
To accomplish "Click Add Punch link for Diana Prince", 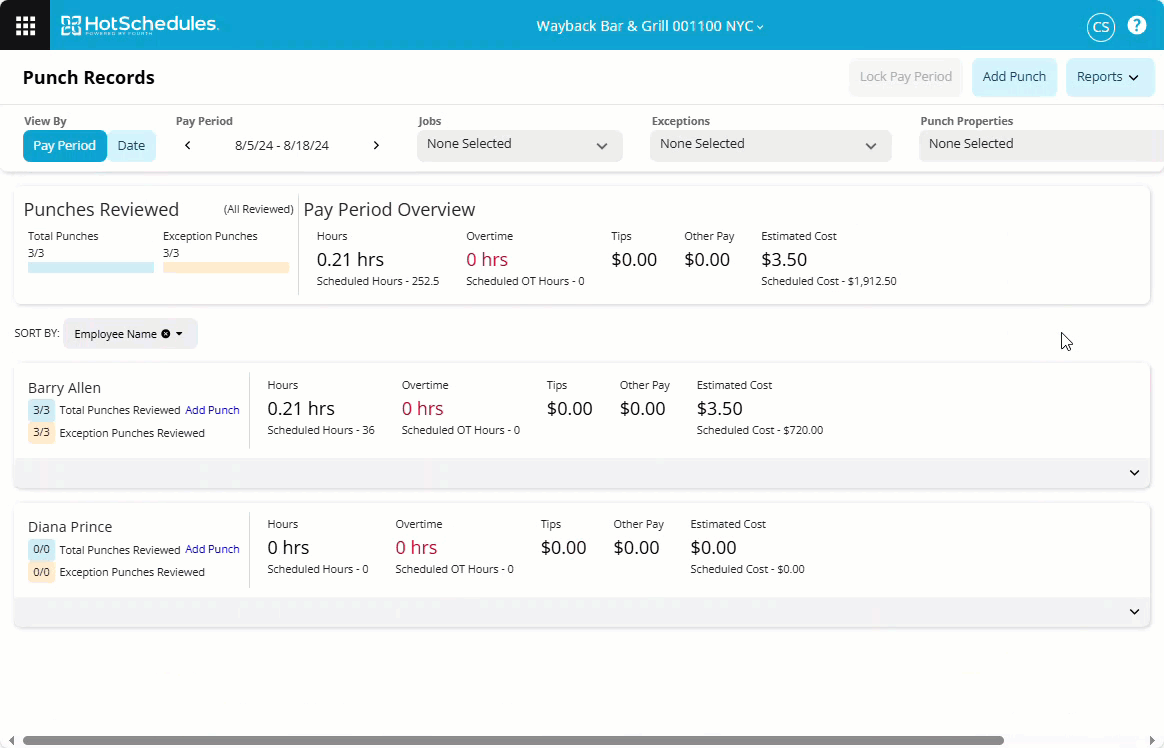I will (212, 549).
